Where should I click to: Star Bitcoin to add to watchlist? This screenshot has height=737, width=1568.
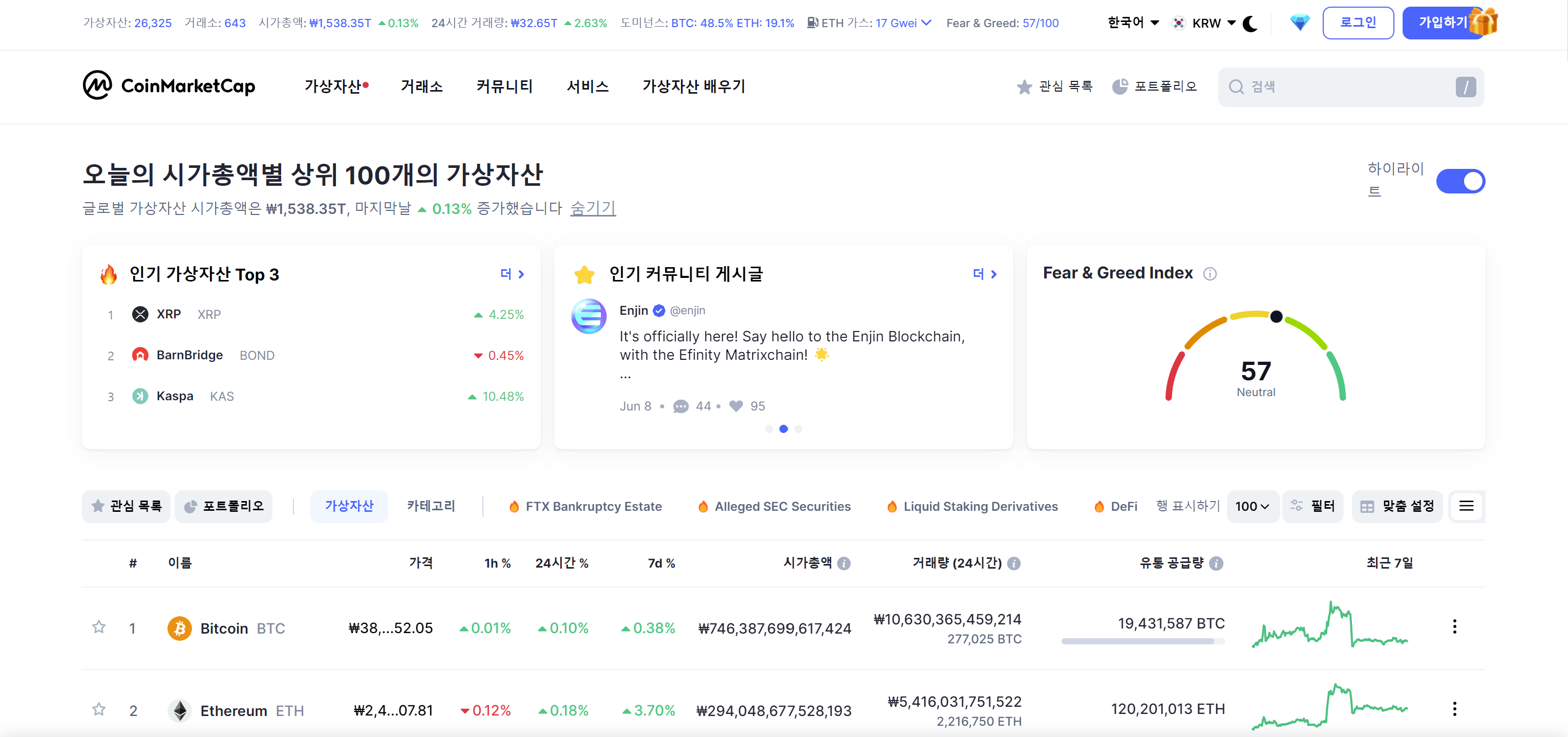(99, 627)
